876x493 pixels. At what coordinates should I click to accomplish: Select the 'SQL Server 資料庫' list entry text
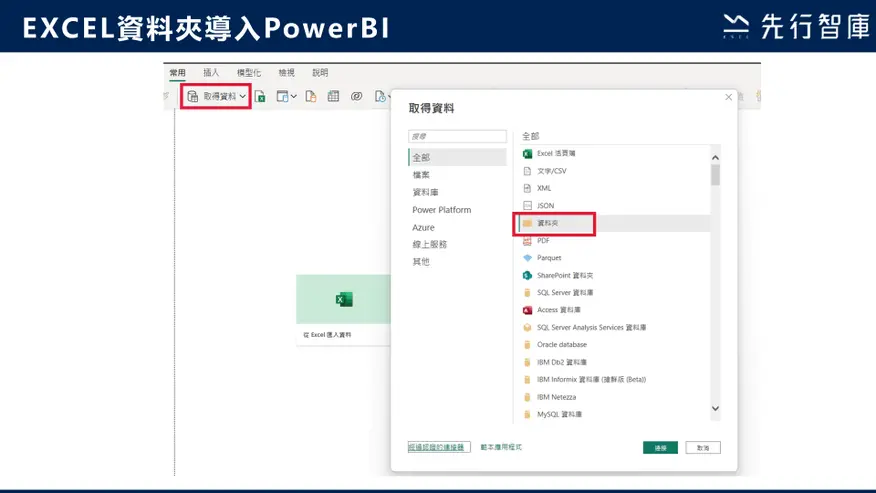click(565, 293)
